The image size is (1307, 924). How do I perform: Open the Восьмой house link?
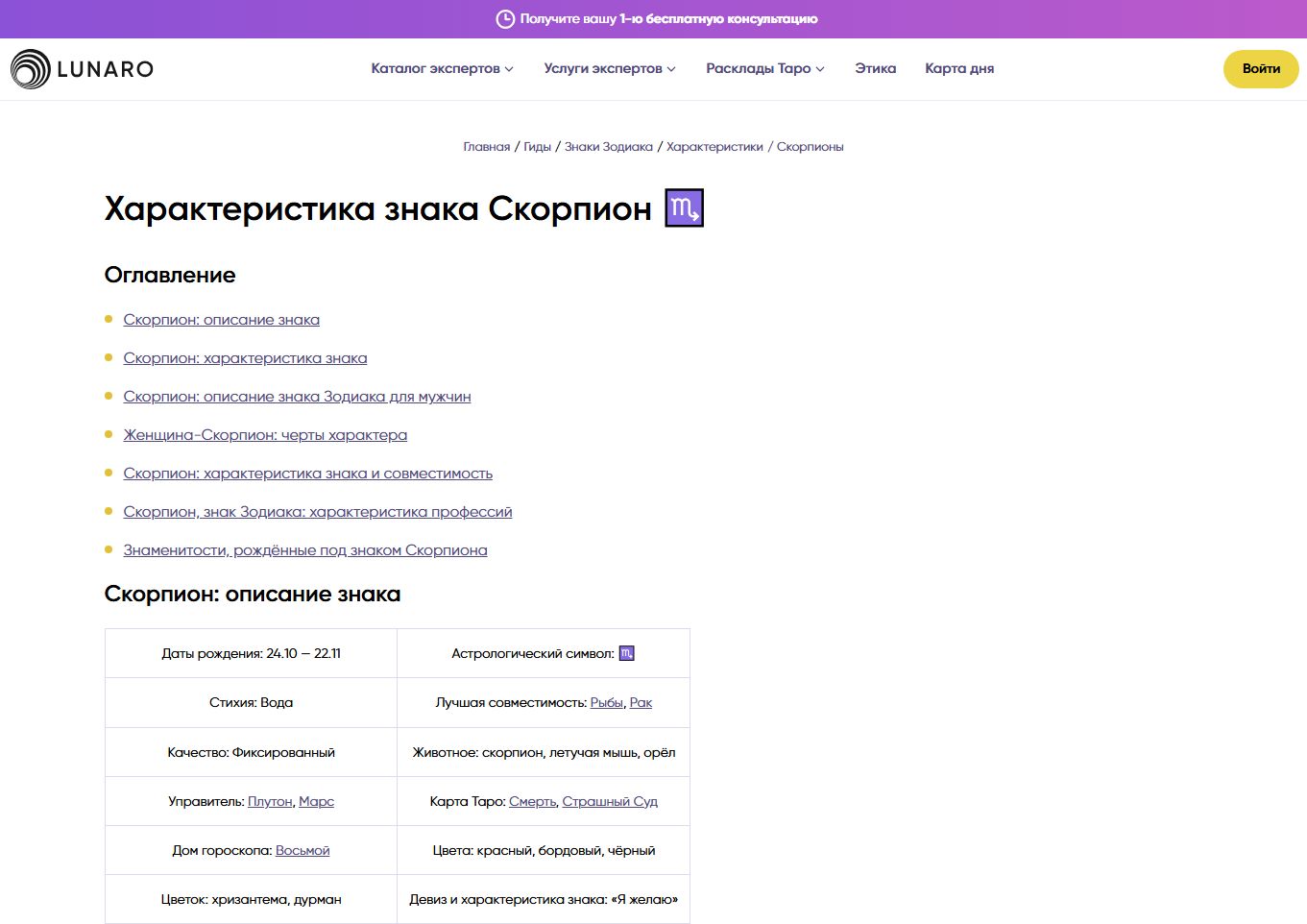pyautogui.click(x=303, y=851)
